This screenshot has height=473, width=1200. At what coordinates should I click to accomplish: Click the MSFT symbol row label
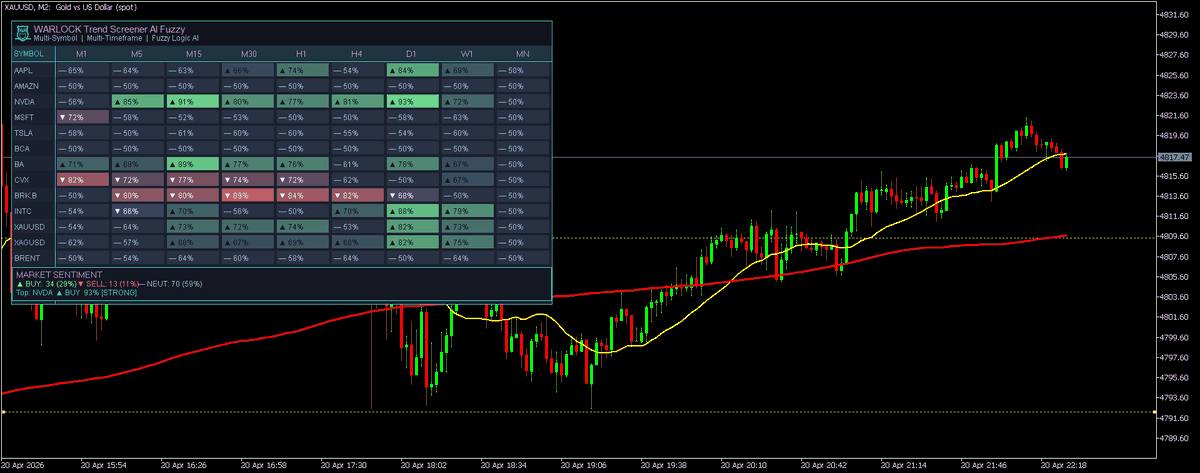tap(24, 118)
